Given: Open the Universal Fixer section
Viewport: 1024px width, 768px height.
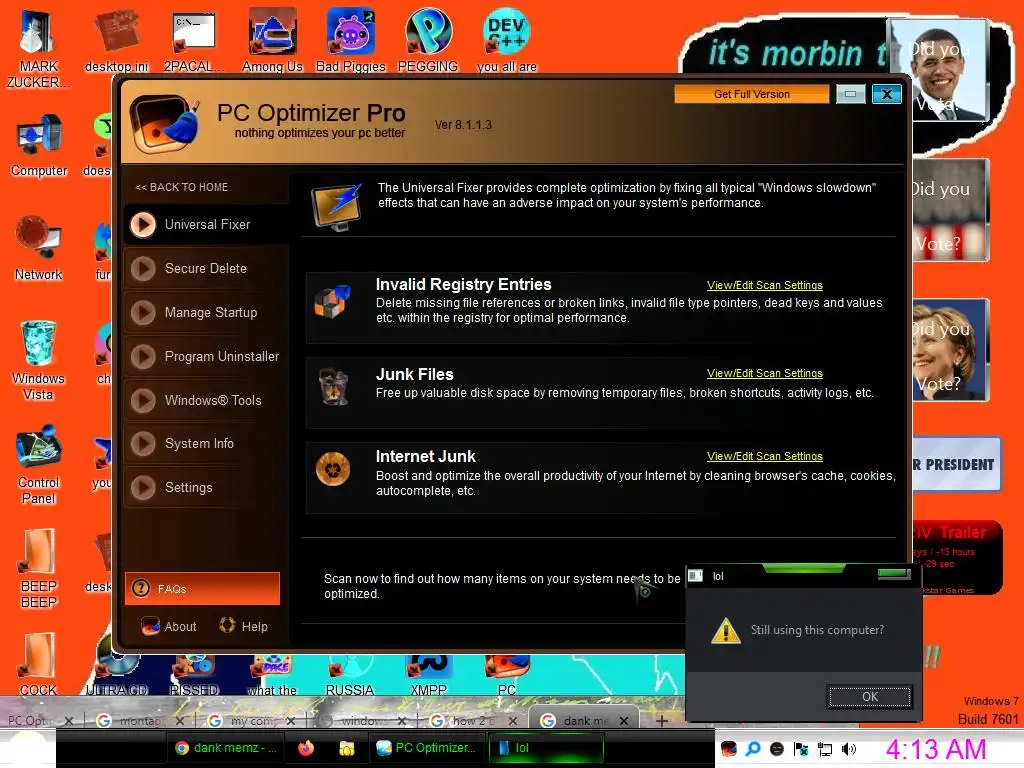Looking at the screenshot, I should [x=206, y=225].
